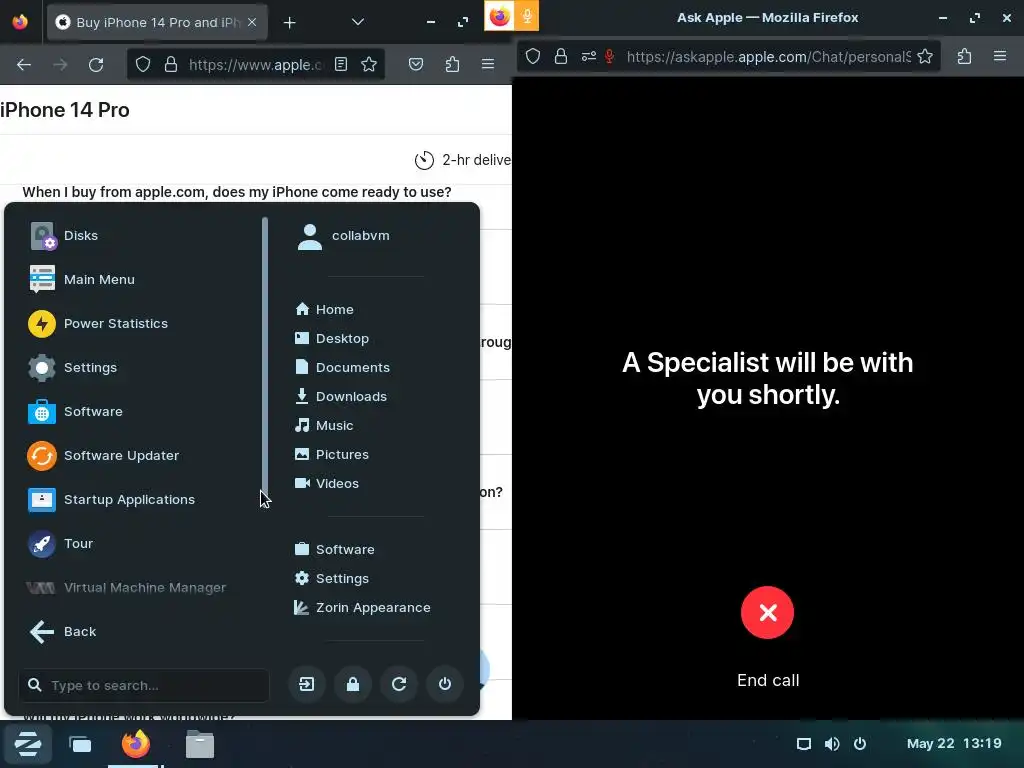This screenshot has height=768, width=1024.
Task: Open Zorin Appearance
Action: [x=363, y=607]
